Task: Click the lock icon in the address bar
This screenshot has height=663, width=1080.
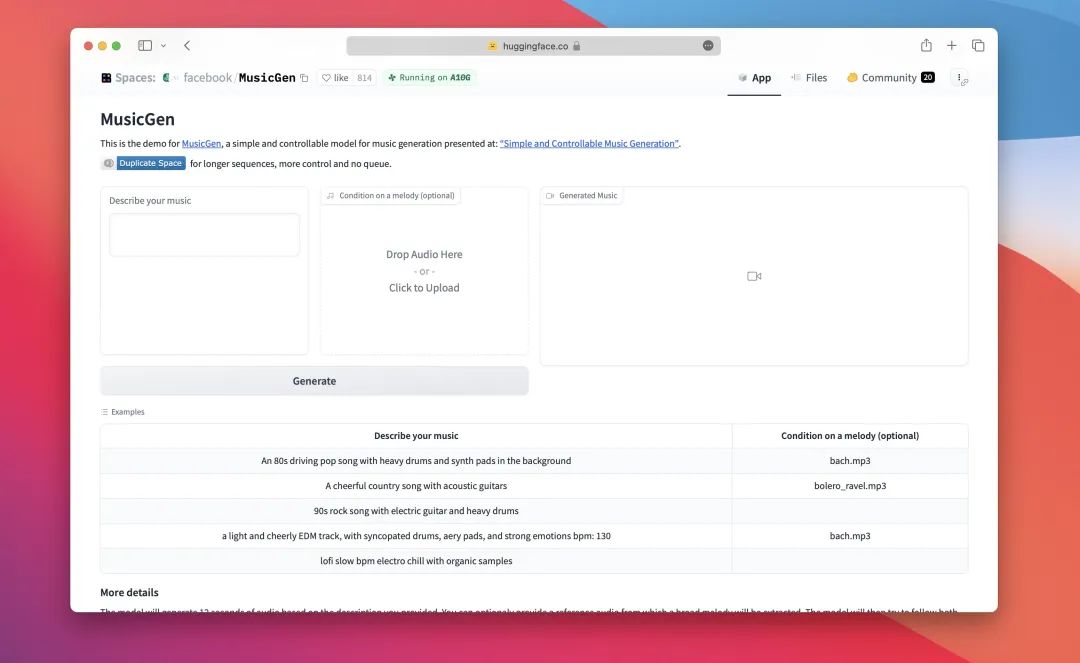Action: click(x=577, y=46)
